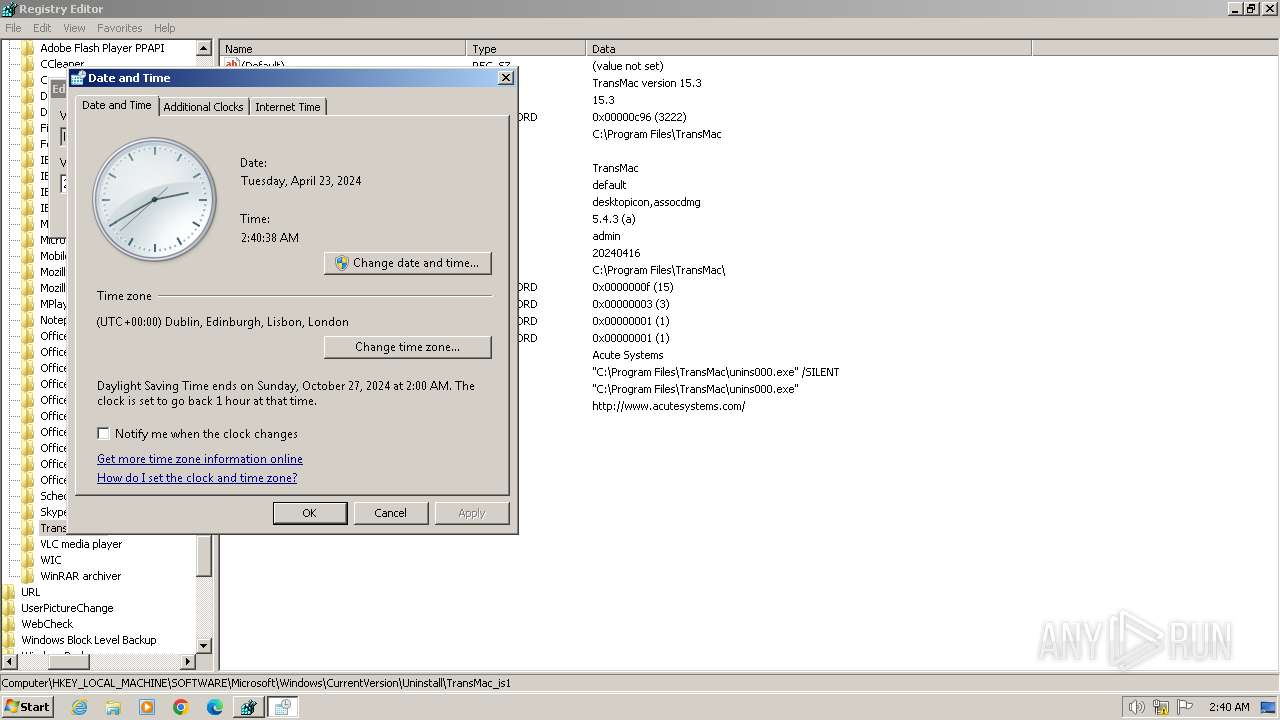
Task: Cancel the Date and Time dialog
Action: coord(390,513)
